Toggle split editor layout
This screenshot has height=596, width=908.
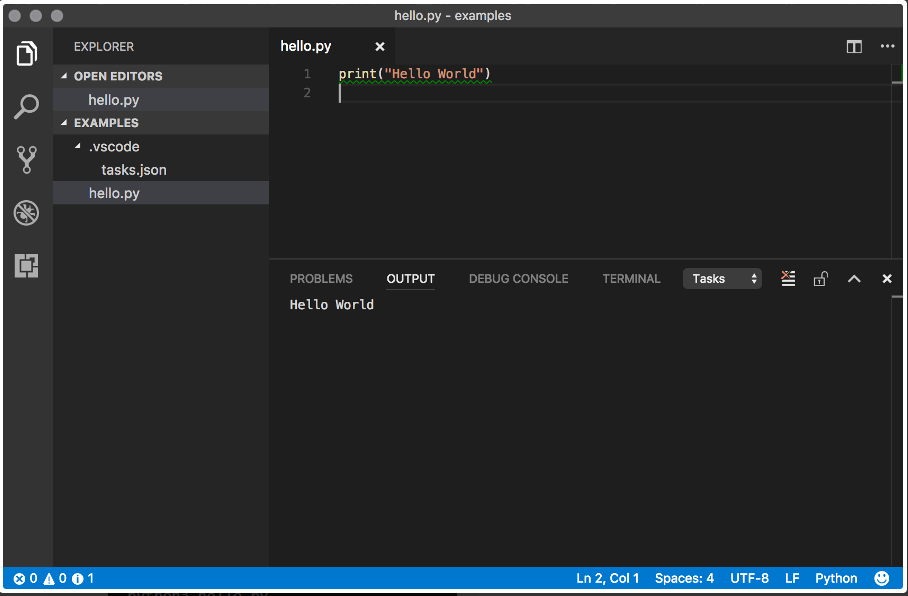853,46
